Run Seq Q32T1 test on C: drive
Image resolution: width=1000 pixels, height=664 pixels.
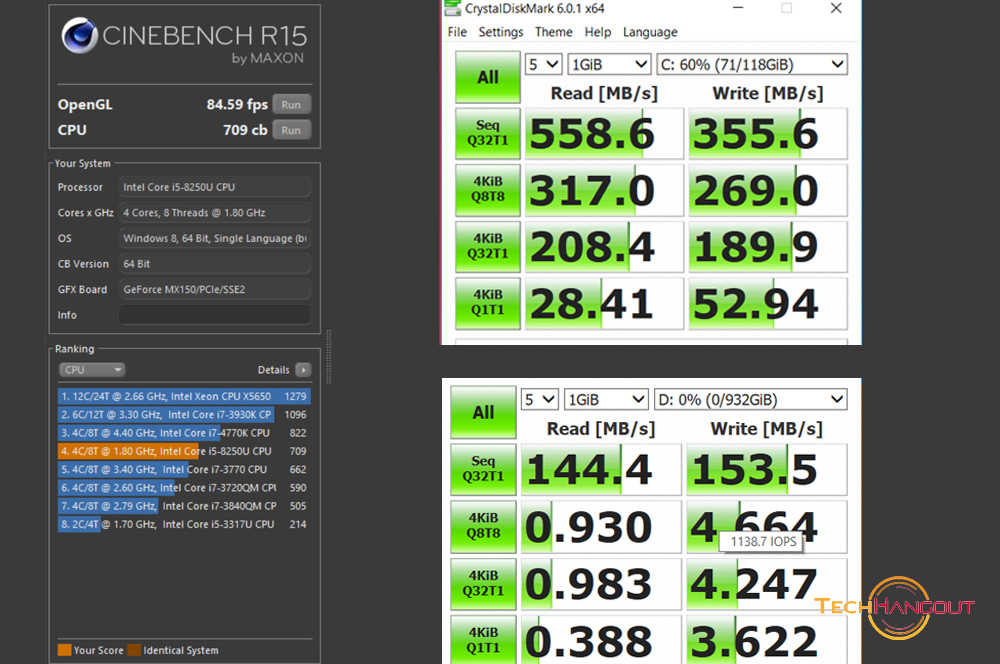[x=488, y=133]
